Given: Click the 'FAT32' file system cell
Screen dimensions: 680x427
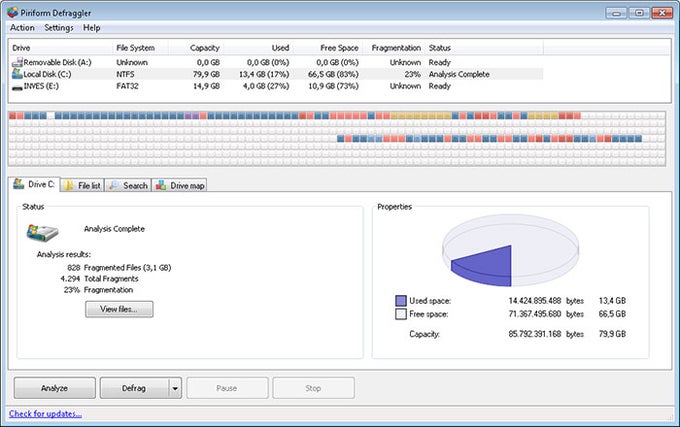Looking at the screenshot, I should (127, 86).
